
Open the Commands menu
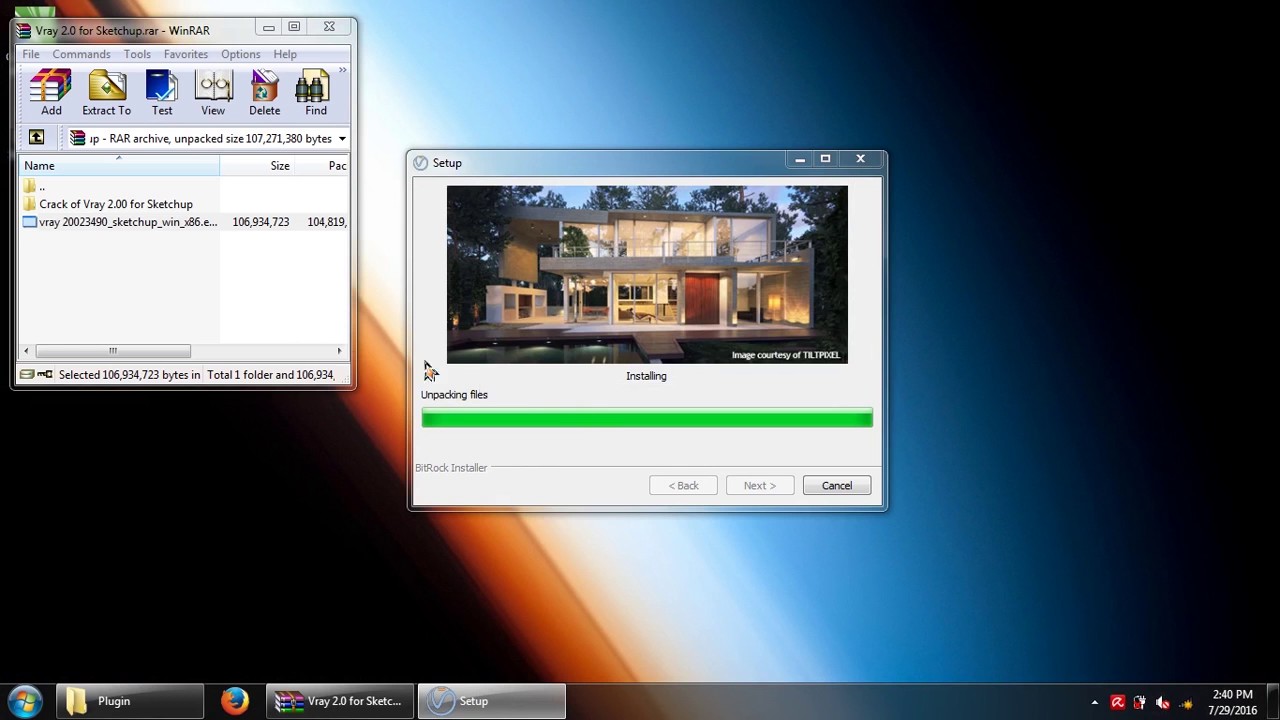81,54
